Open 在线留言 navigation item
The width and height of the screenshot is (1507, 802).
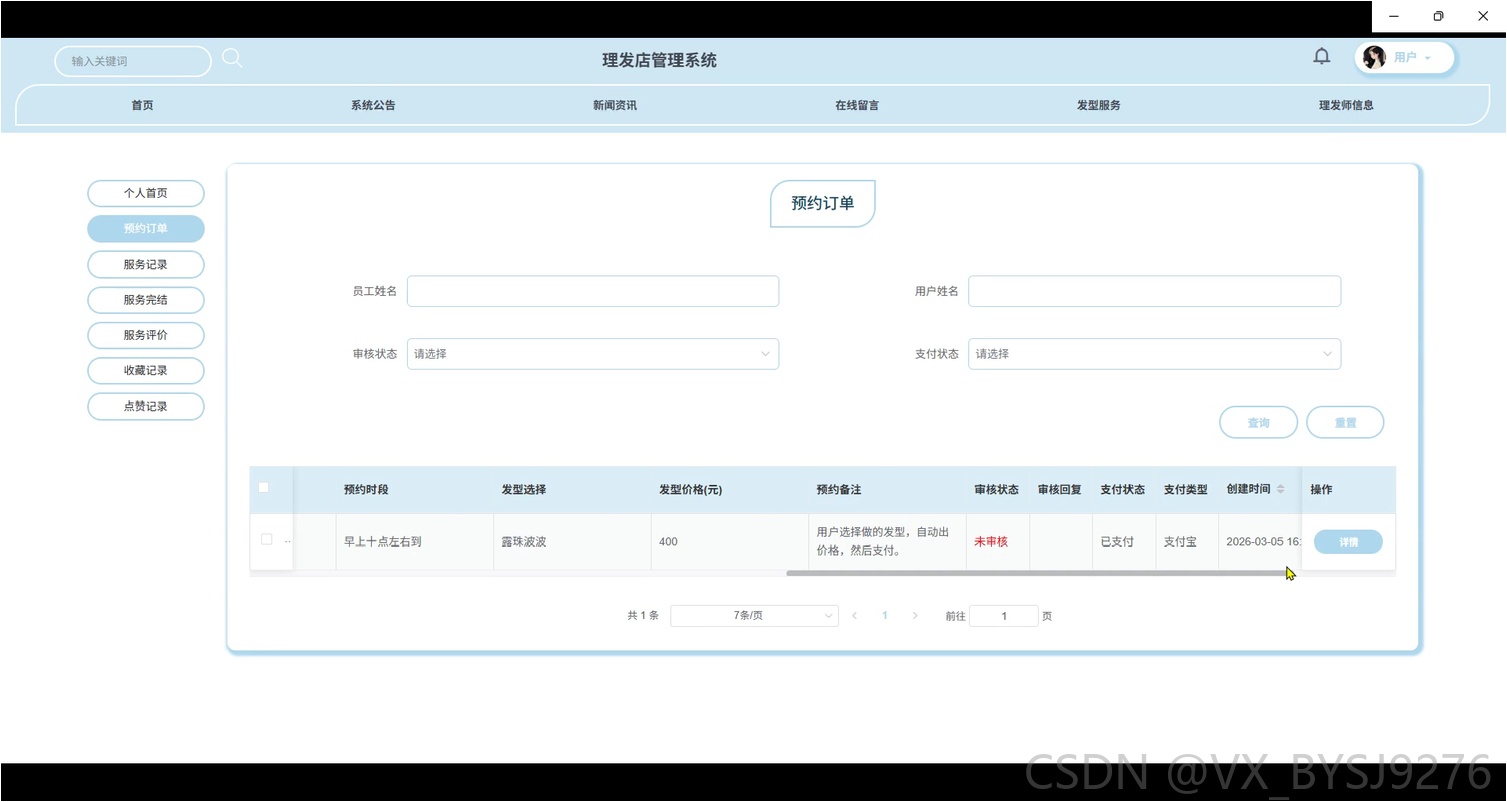click(x=857, y=105)
